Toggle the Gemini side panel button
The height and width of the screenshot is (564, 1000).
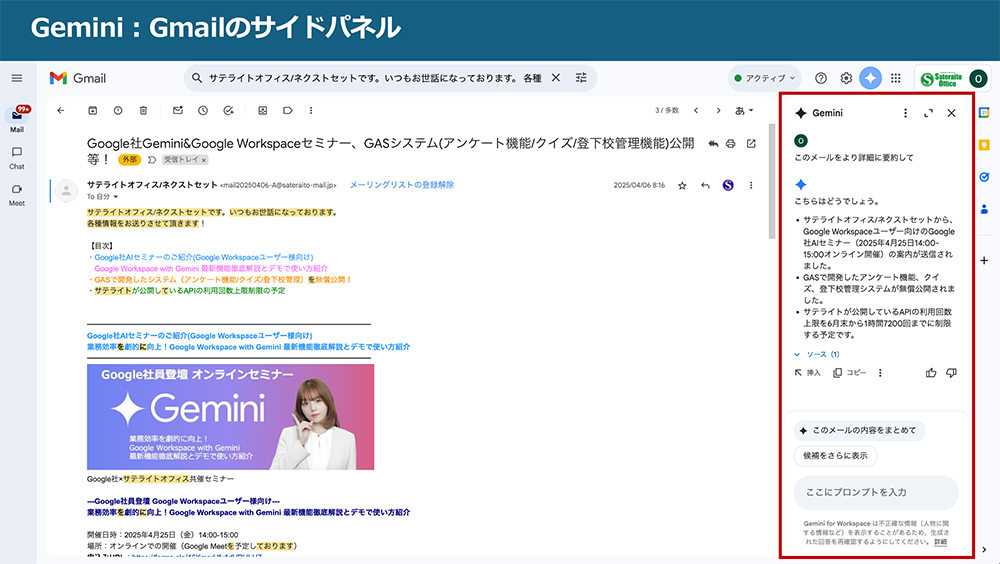click(x=871, y=78)
